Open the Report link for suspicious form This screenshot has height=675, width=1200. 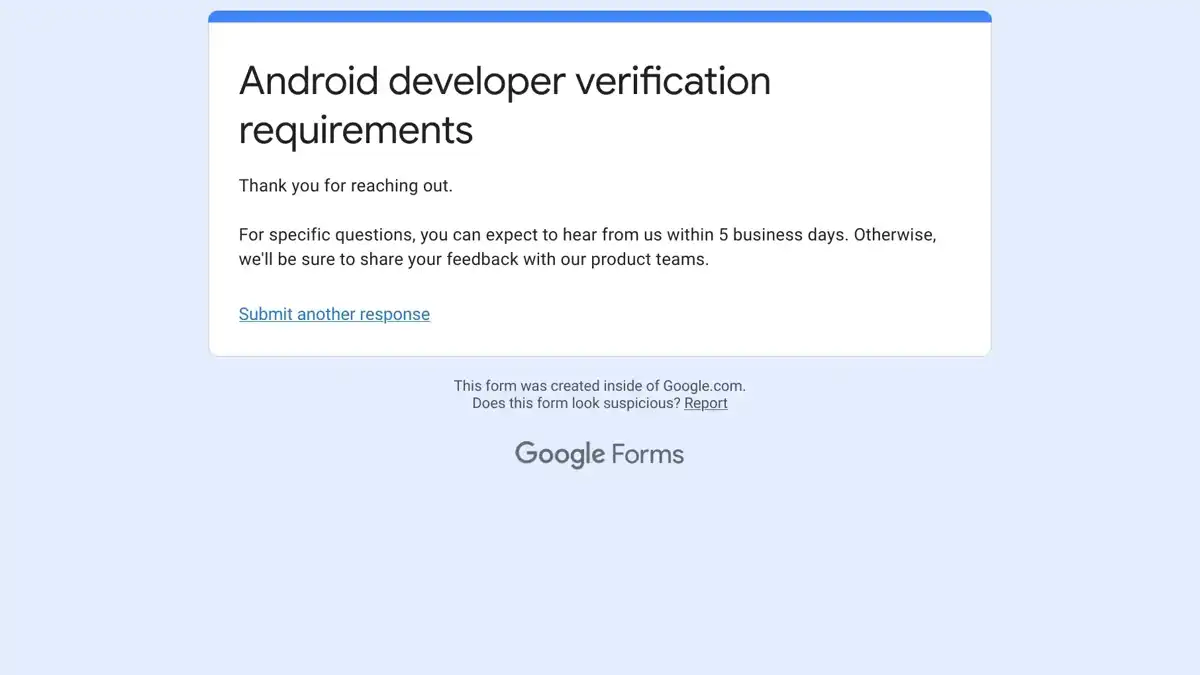tap(706, 404)
